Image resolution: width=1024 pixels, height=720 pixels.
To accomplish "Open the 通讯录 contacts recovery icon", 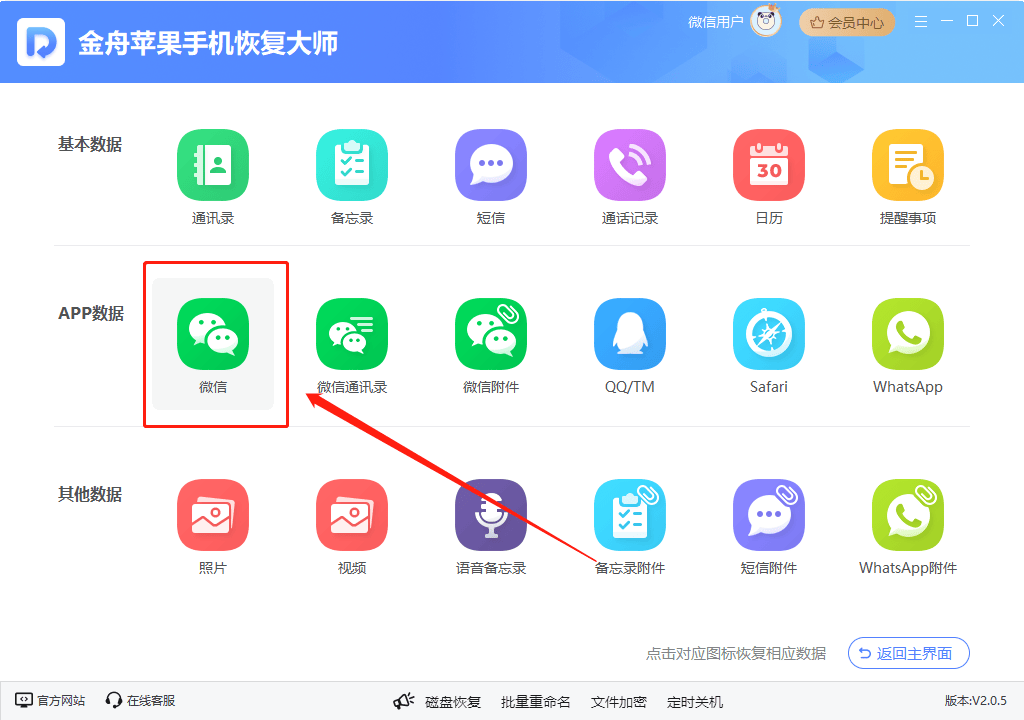I will [x=213, y=164].
